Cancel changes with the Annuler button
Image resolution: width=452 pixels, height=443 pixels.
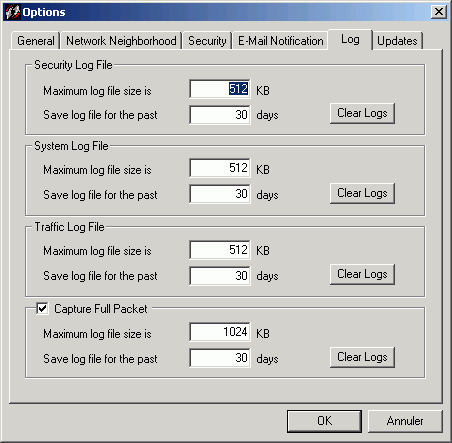pos(405,421)
